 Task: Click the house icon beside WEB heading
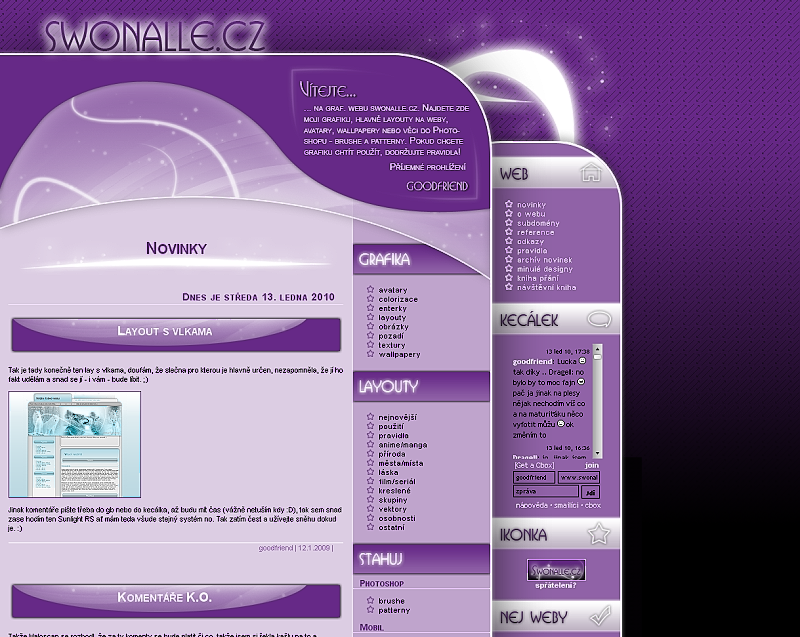tap(591, 173)
